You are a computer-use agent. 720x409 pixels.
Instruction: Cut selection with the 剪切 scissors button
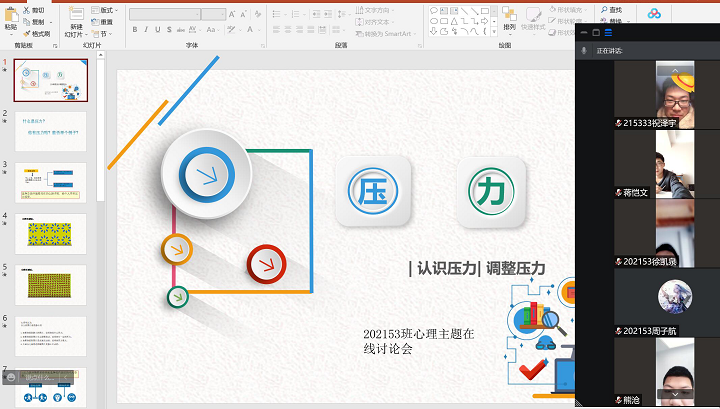(34, 10)
